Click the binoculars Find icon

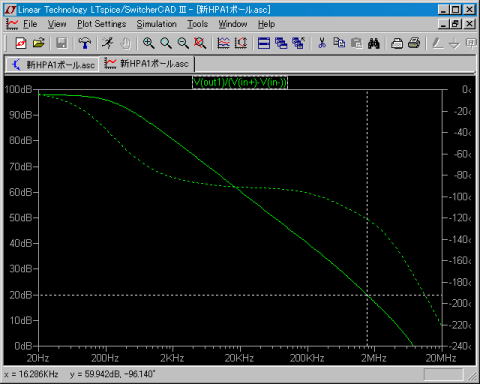pyautogui.click(x=374, y=43)
